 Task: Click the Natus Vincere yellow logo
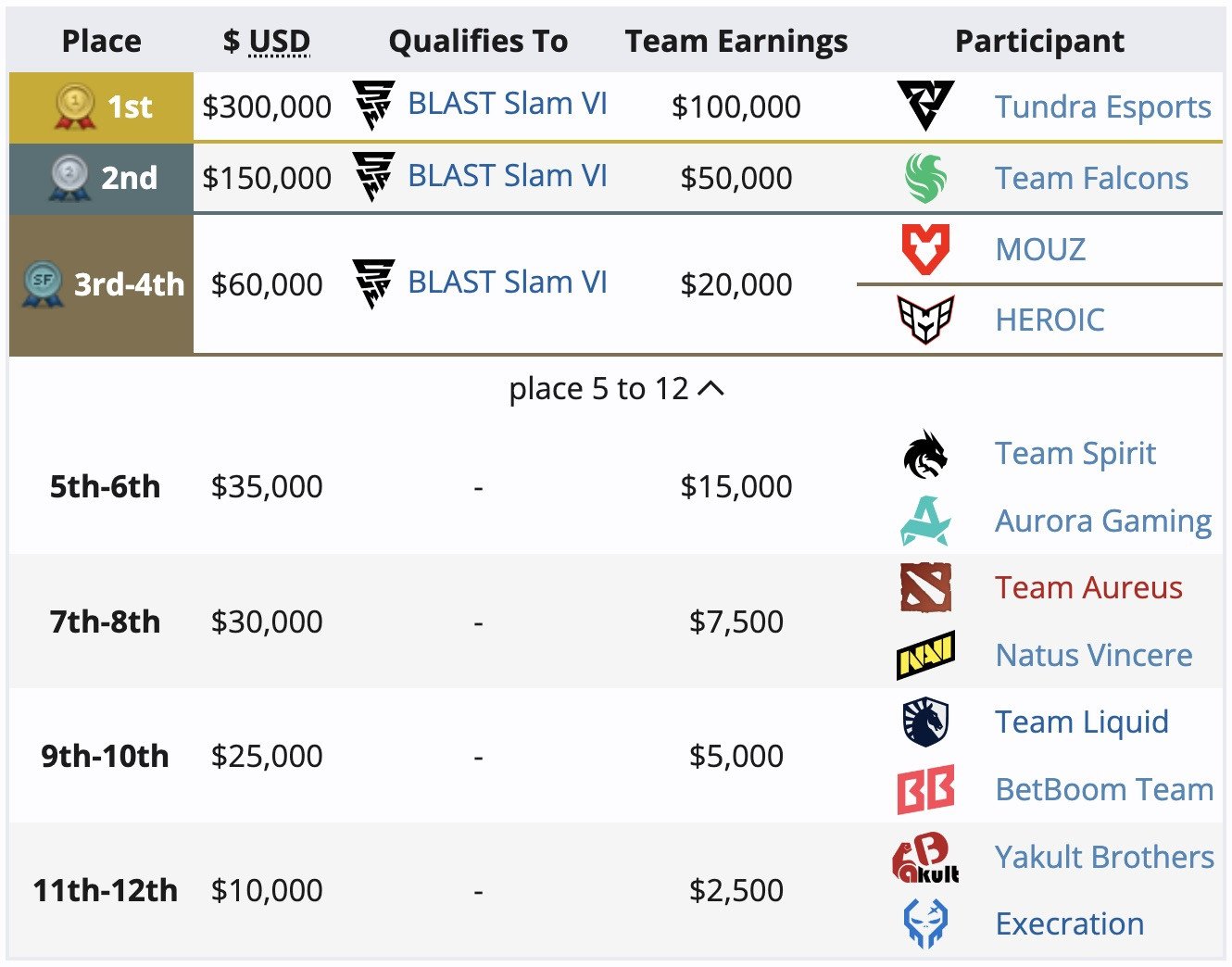point(924,655)
